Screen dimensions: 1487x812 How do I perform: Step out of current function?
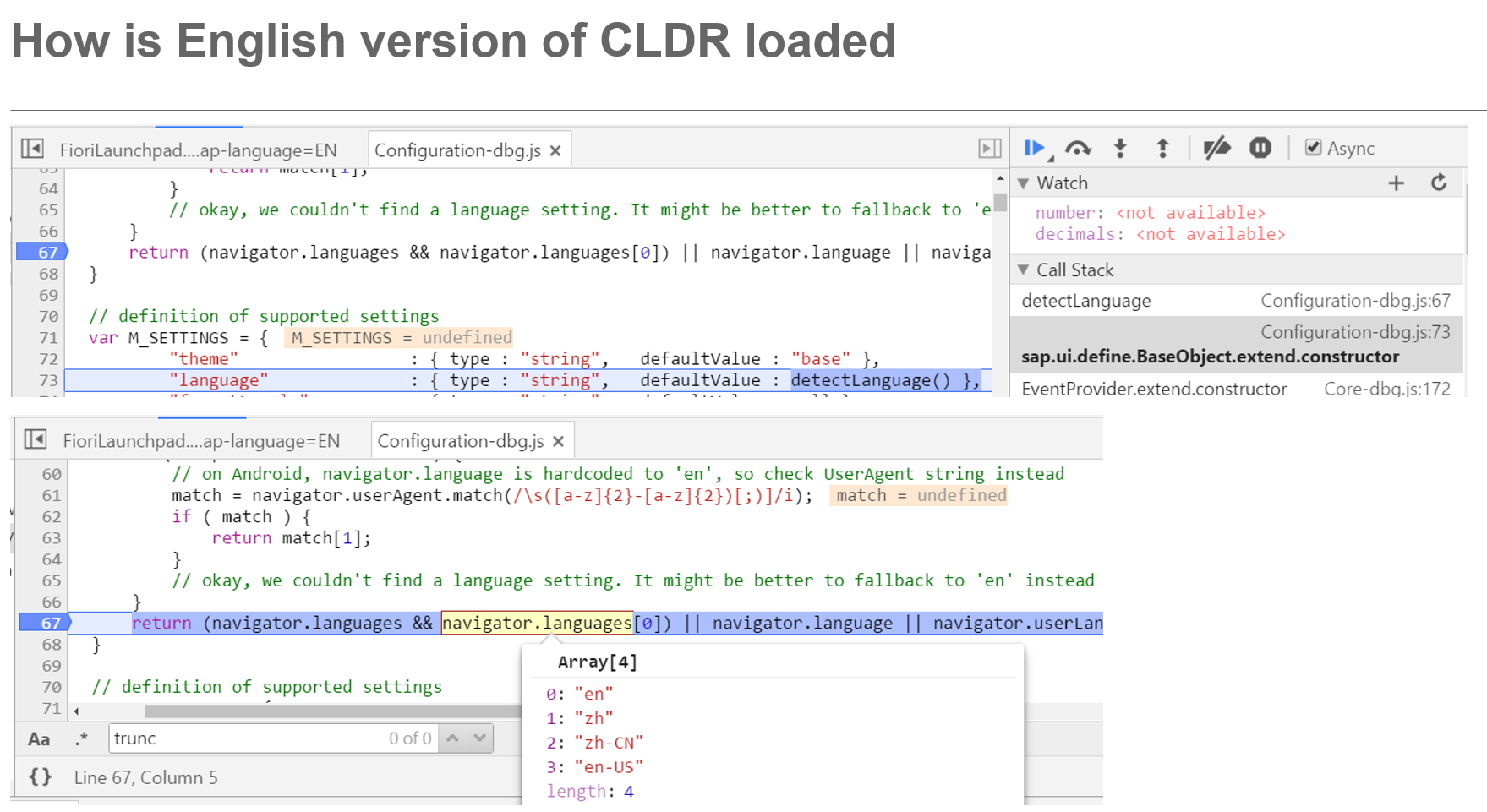(x=1162, y=149)
